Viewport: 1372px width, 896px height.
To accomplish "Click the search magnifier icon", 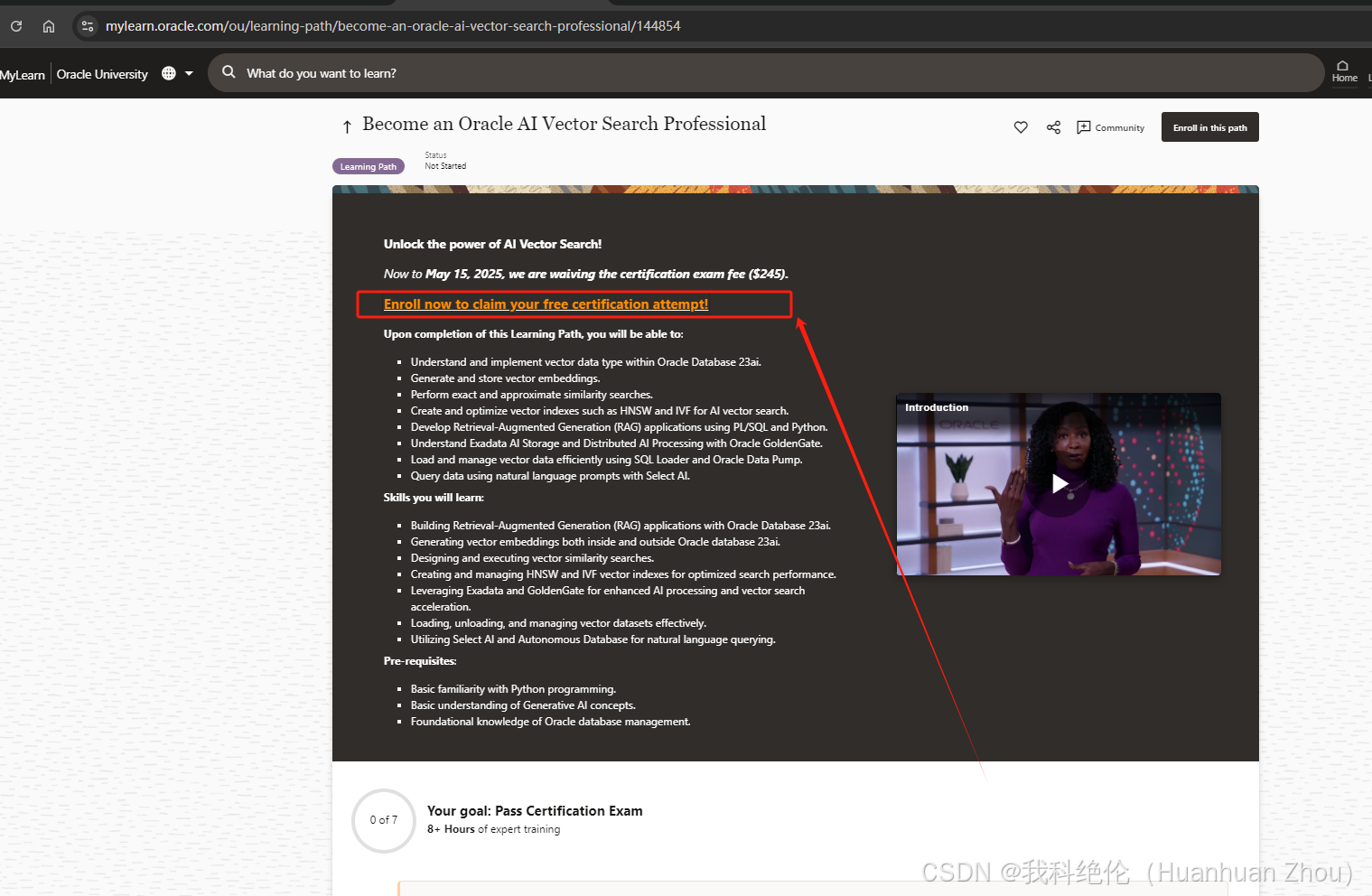I will pyautogui.click(x=229, y=72).
